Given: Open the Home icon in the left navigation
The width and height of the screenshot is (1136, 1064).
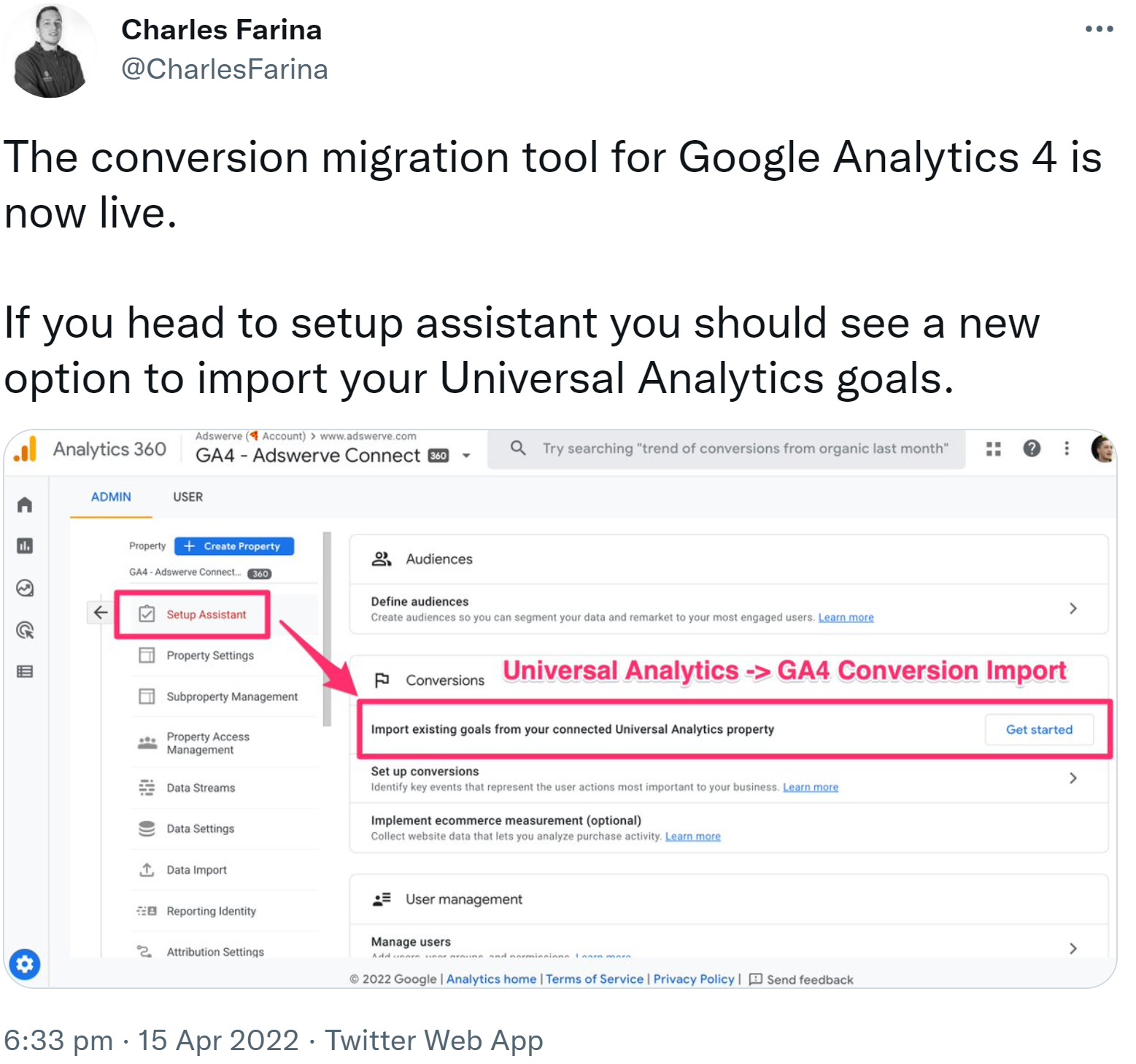Looking at the screenshot, I should (x=26, y=505).
